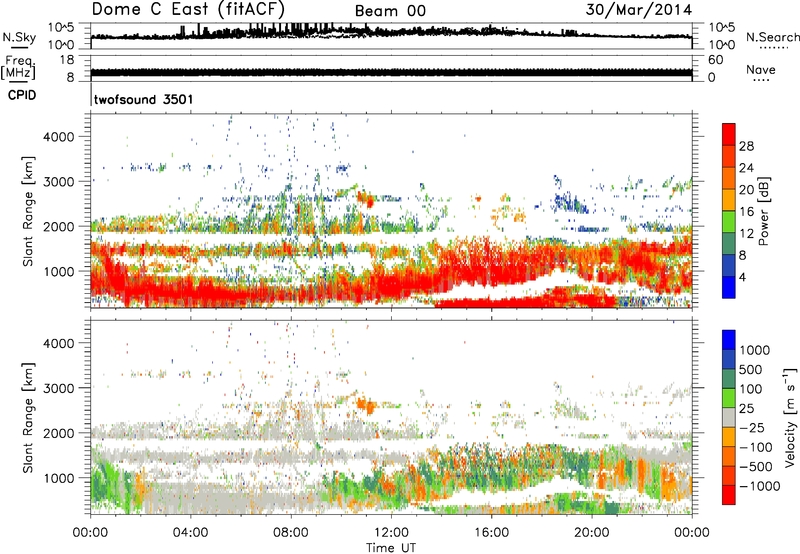This screenshot has height=554, width=800.
Task: Click the yellow-orange 16–20 dB Power colorbar segment
Action: [x=729, y=200]
